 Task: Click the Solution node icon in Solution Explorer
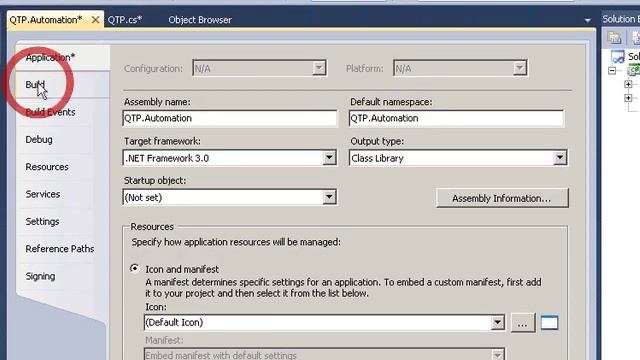pyautogui.click(x=618, y=56)
